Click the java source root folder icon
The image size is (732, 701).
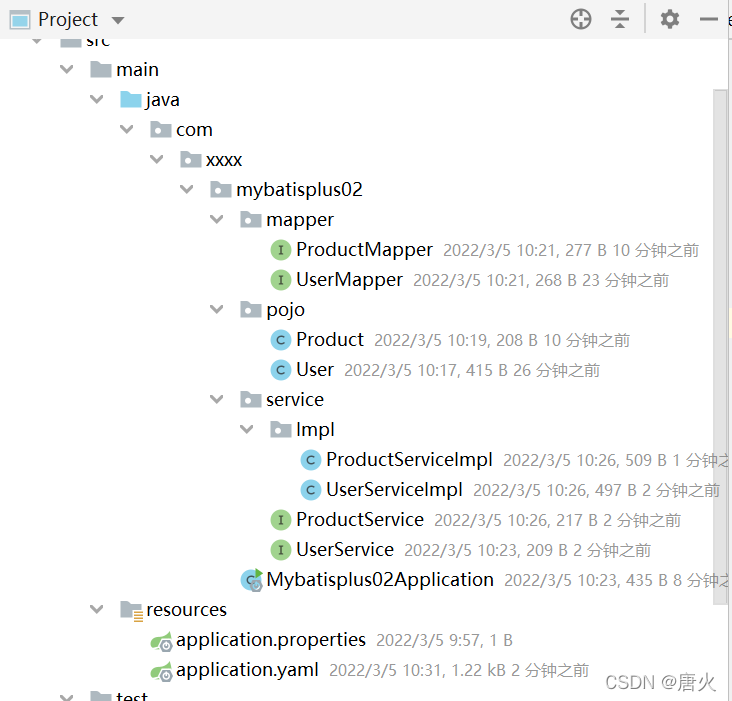(x=131, y=99)
